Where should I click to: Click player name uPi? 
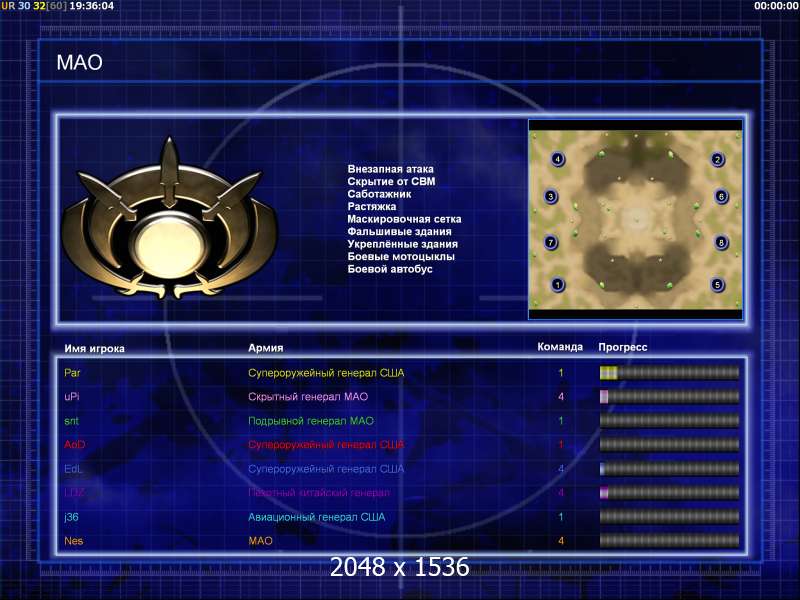pos(71,396)
